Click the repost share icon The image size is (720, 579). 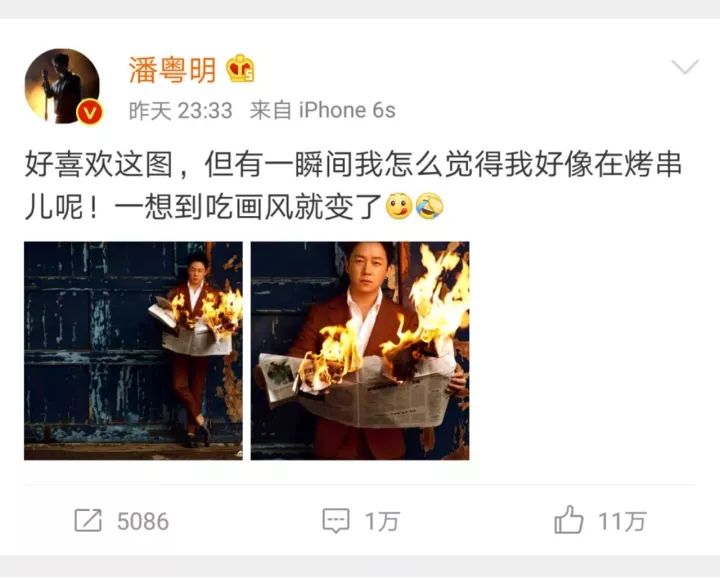coord(88,521)
